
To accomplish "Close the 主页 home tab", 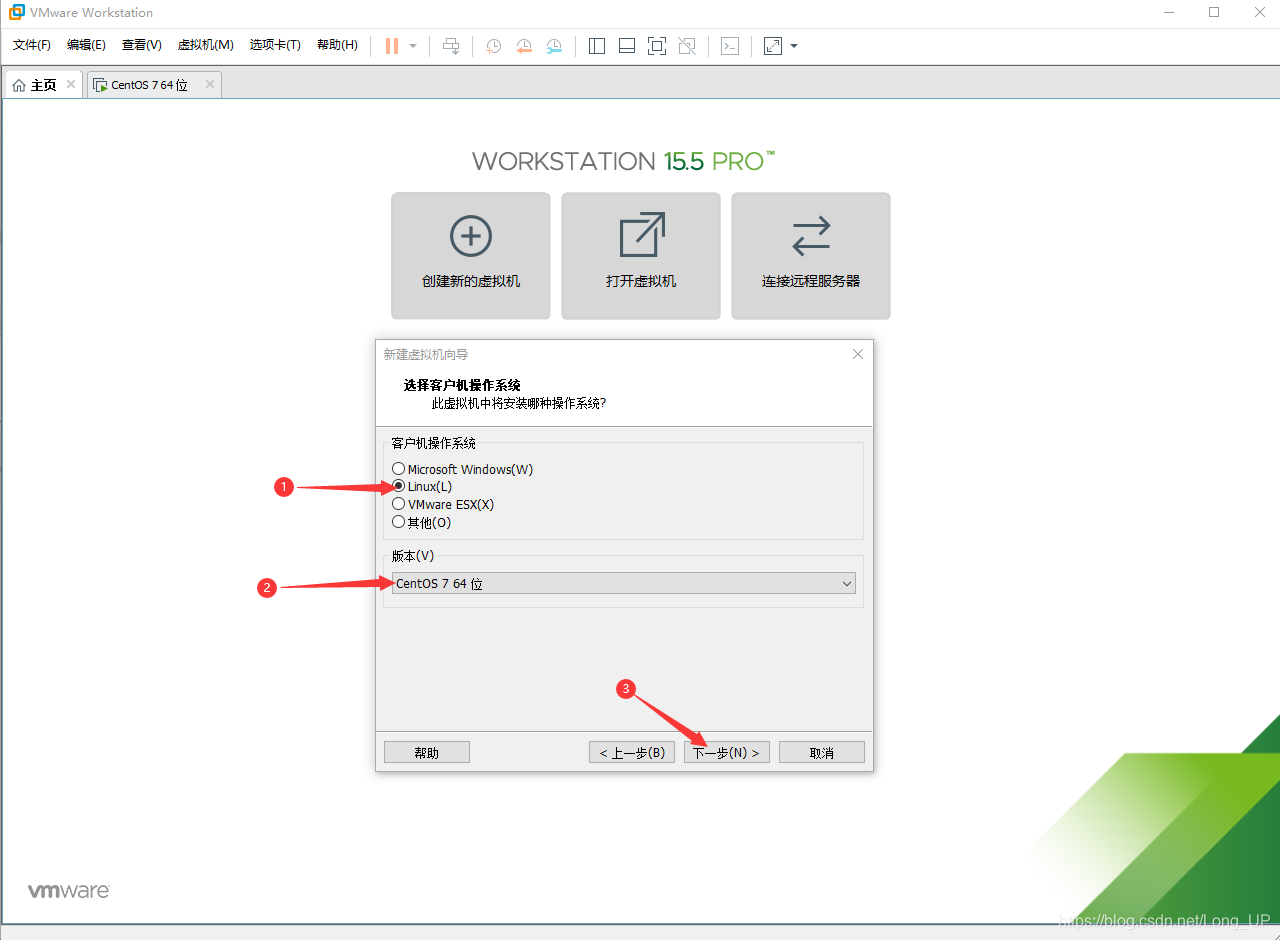I will click(71, 84).
